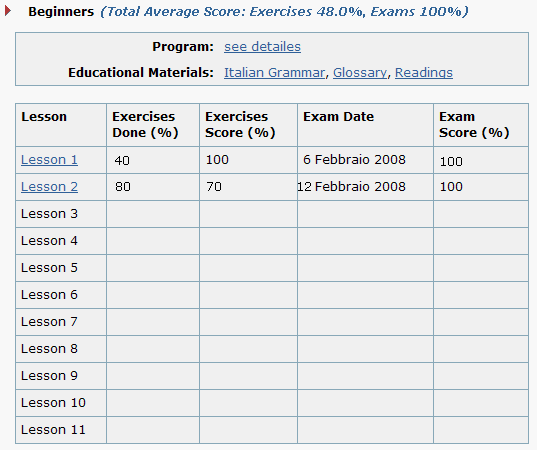Click the Lesson 7 row label

pos(49,322)
